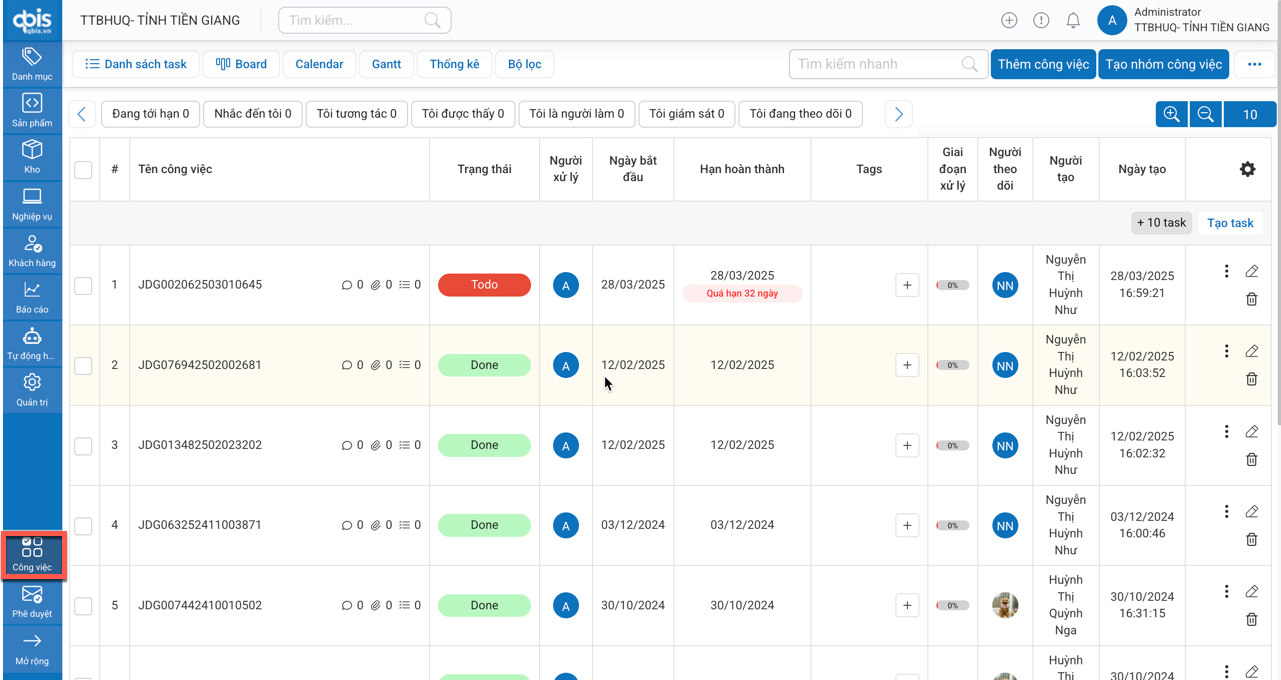
Task: Click the zoom out magnifier button
Action: 1206,114
